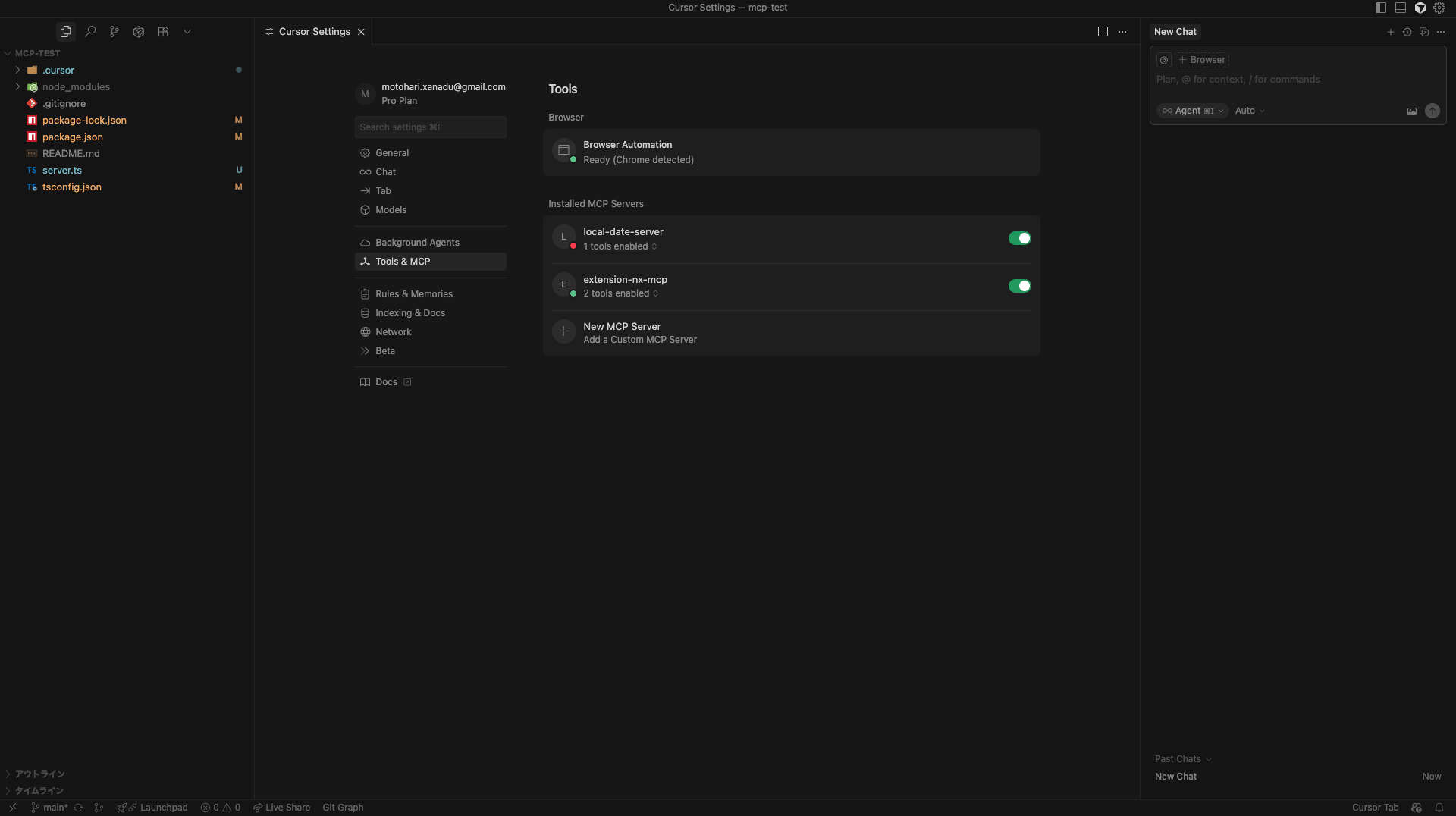1456x816 pixels.
Task: Open notifications bell in the status bar
Action: [1439, 808]
